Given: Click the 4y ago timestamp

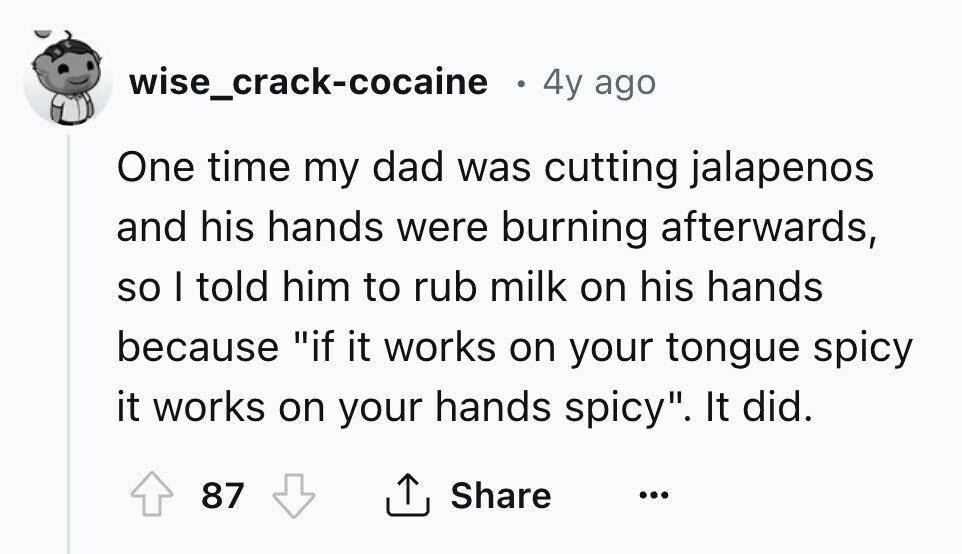Looking at the screenshot, I should tap(599, 83).
